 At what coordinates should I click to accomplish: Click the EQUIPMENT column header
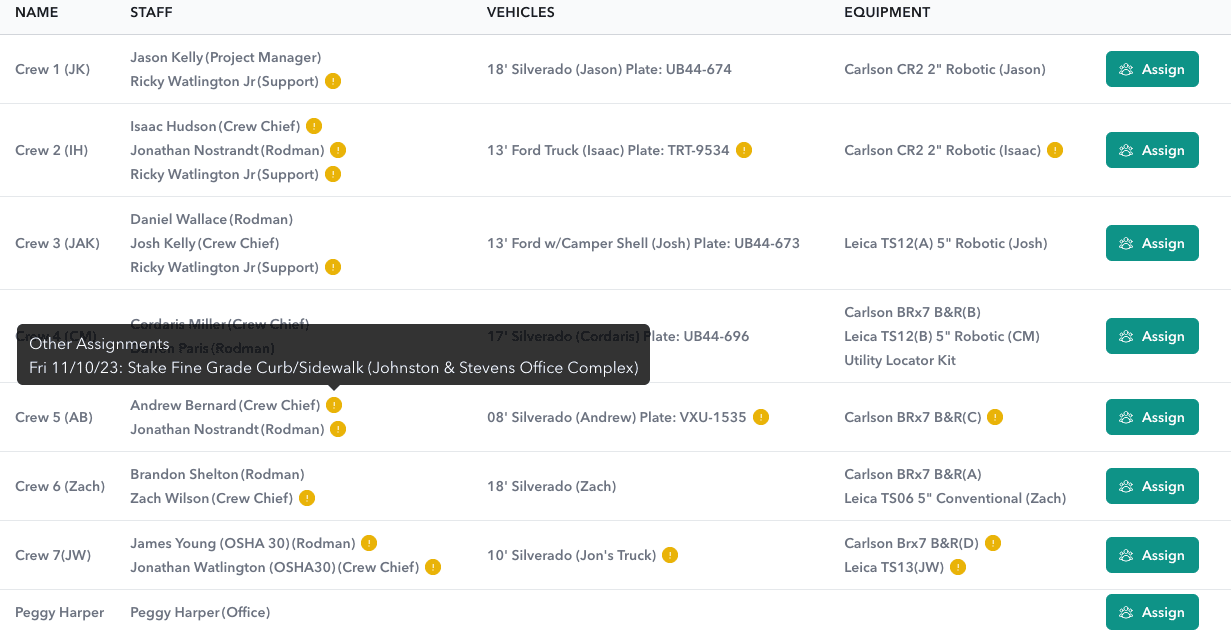pyautogui.click(x=887, y=13)
